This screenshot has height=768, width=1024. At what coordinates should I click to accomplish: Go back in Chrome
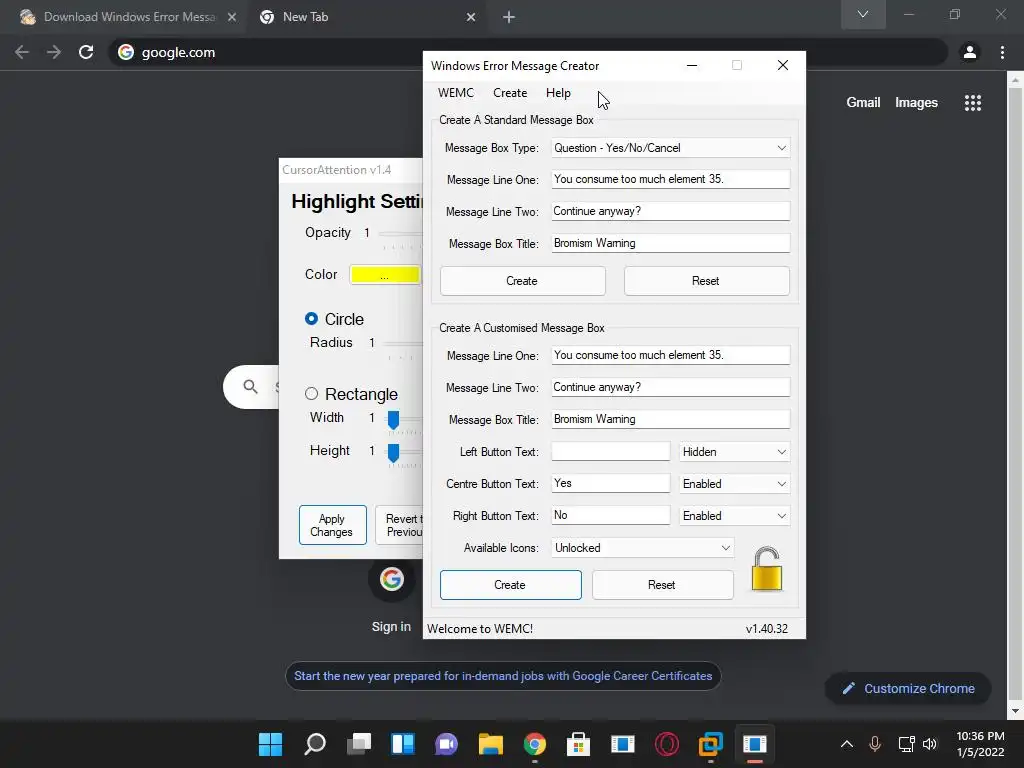(x=22, y=52)
